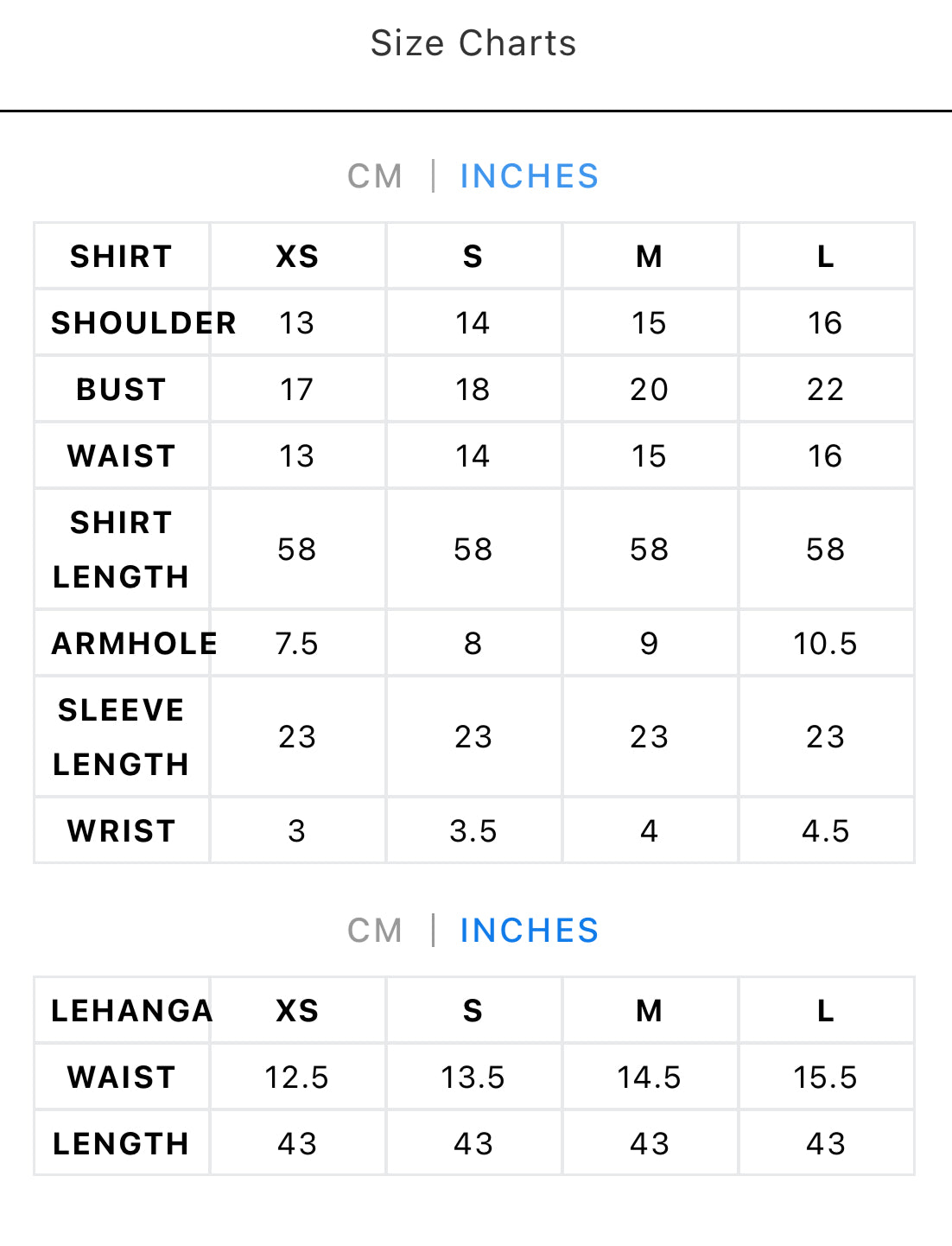
Task: Click lehenga WAIST value 12.5 cell
Action: (x=297, y=1078)
